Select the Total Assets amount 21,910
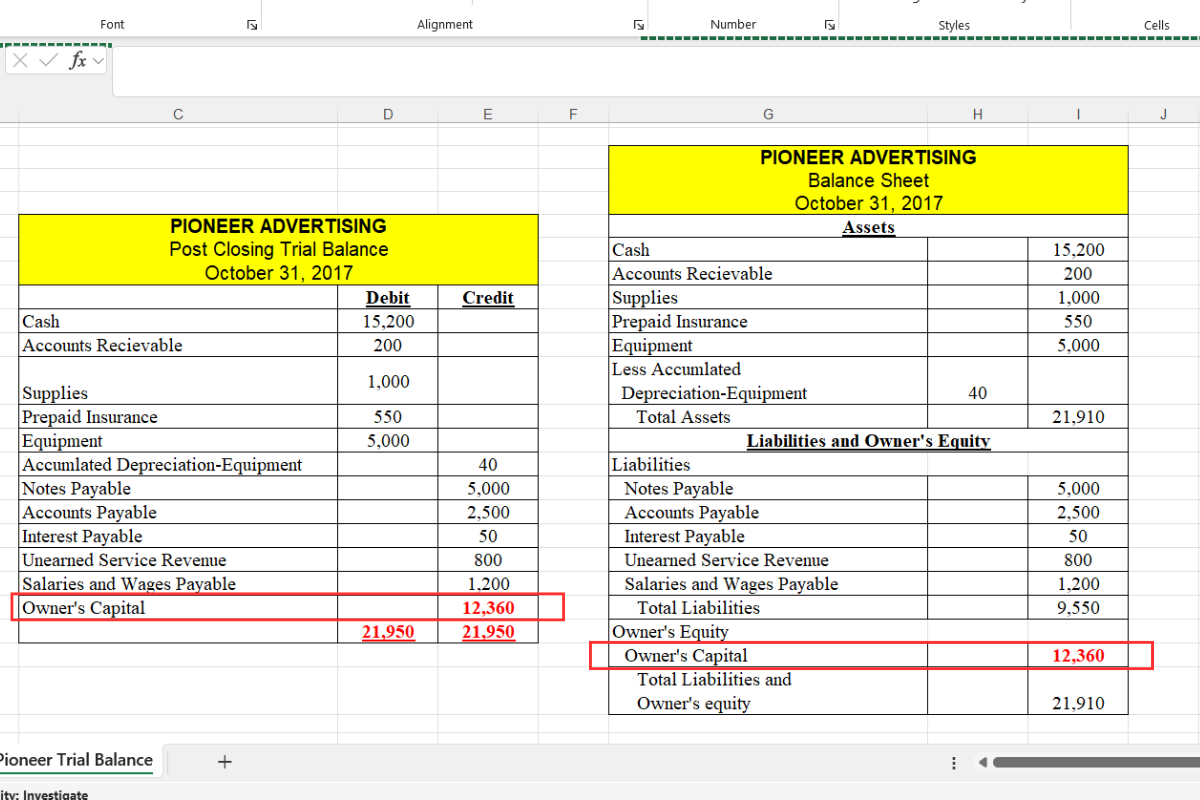Viewport: 1200px width, 800px height. pyautogui.click(x=1078, y=417)
